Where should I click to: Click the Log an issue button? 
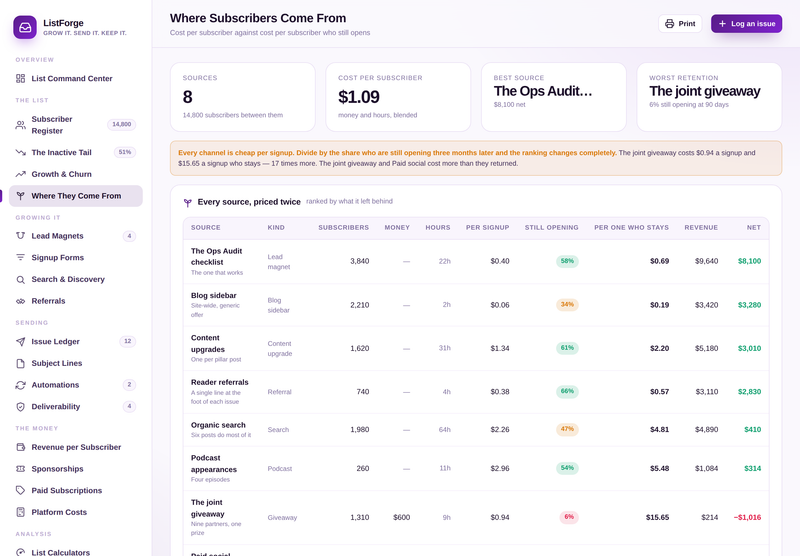point(746,23)
